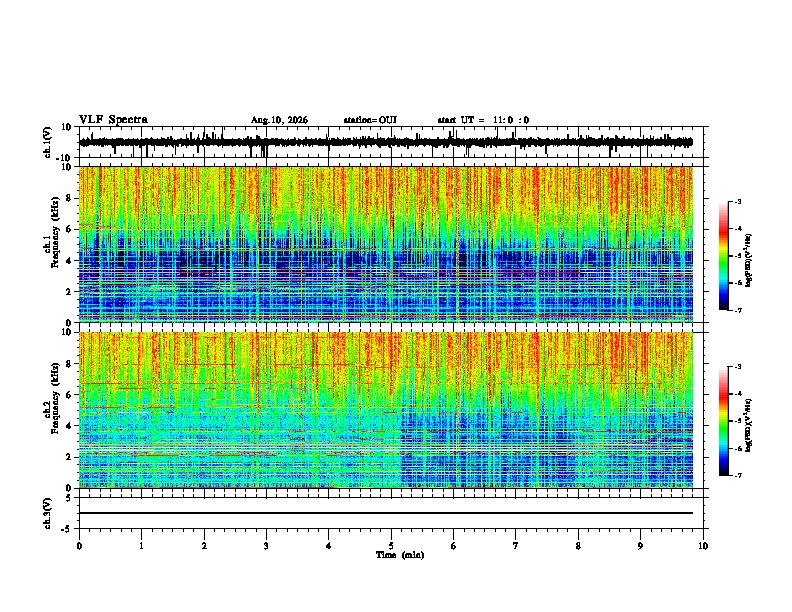Click the ch.1 spectrogram panel

pyautogui.click(x=386, y=244)
